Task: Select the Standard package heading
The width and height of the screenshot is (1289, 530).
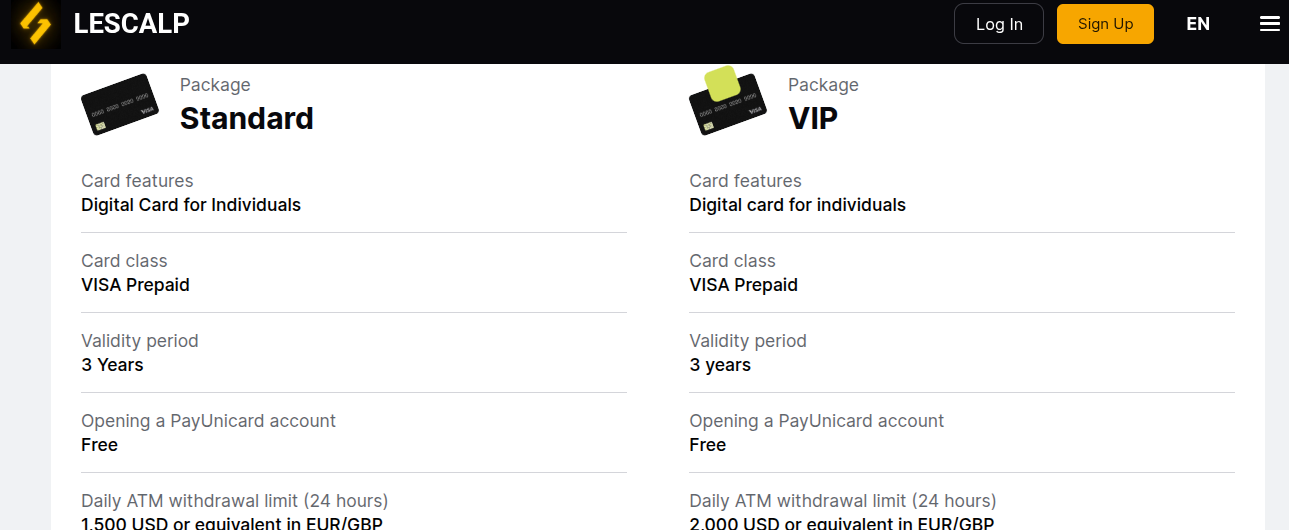Action: tap(247, 118)
